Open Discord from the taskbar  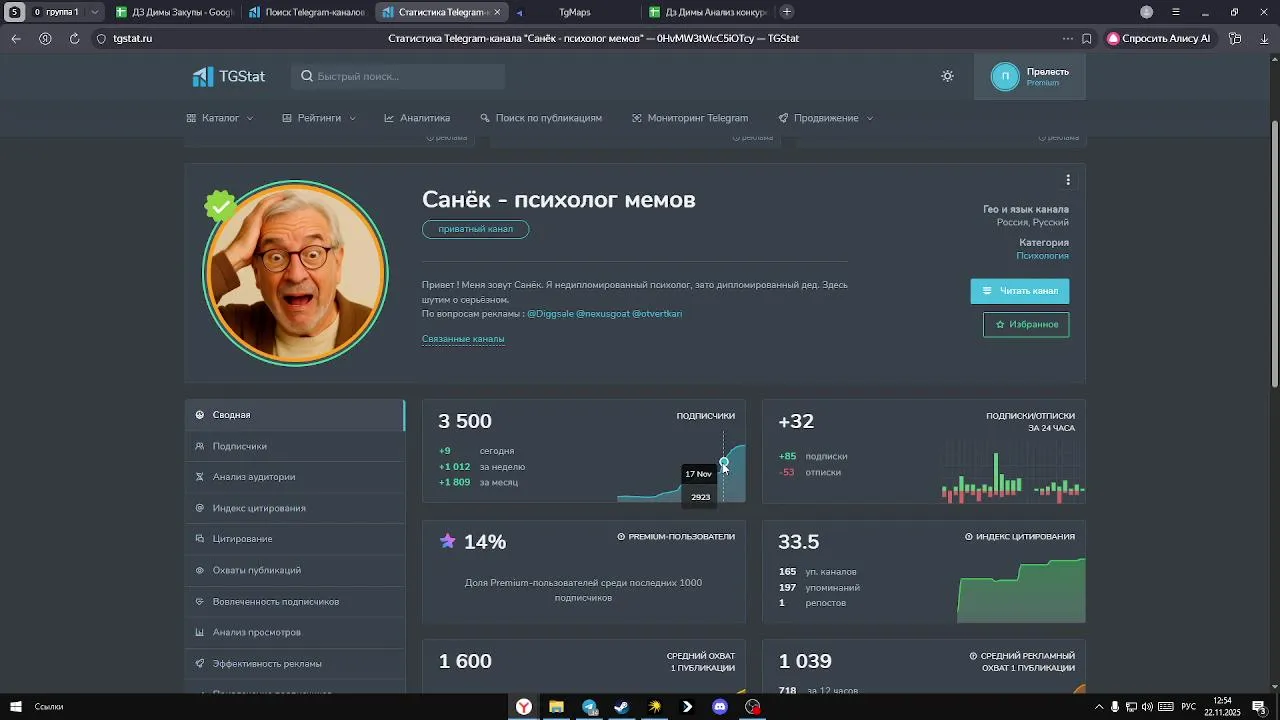click(x=720, y=707)
